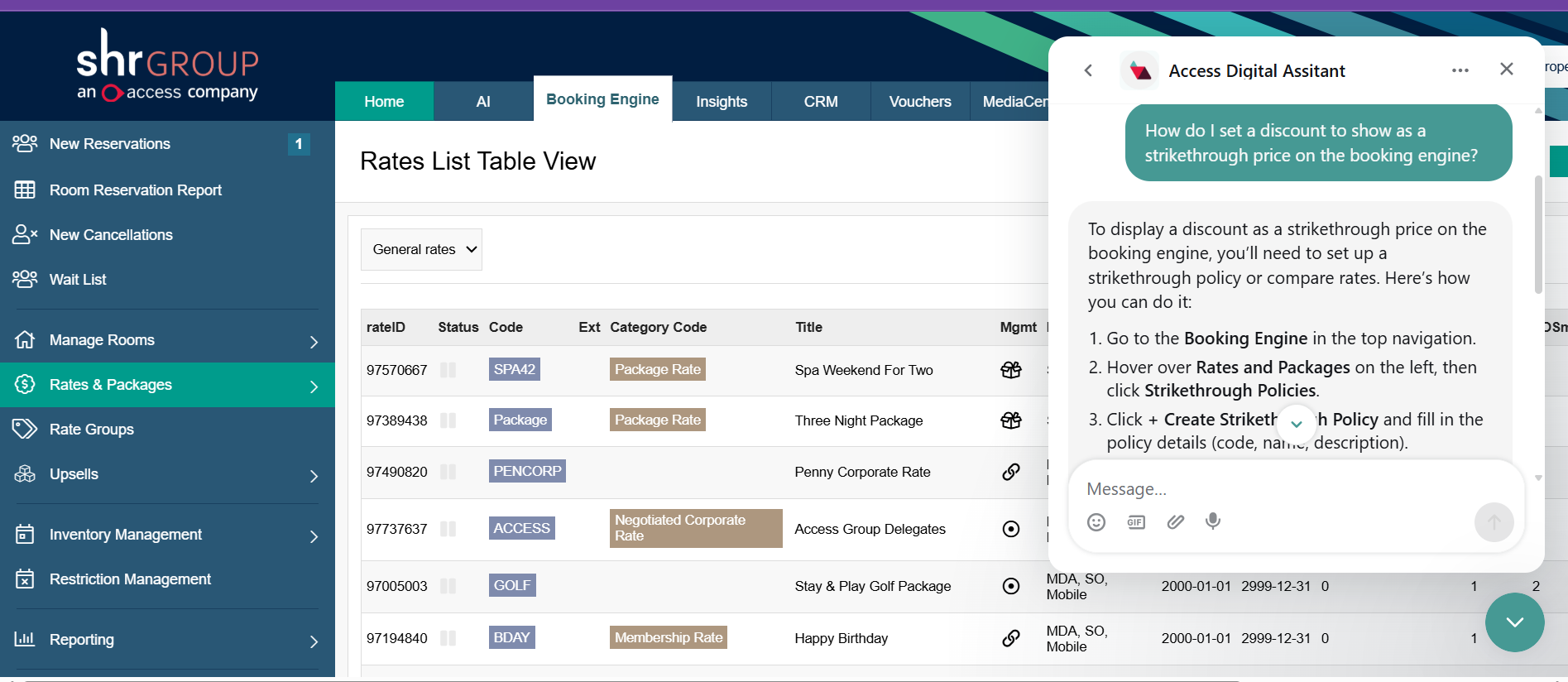The image size is (1568, 682).
Task: Toggle status for rate 97570667
Action: click(x=448, y=370)
